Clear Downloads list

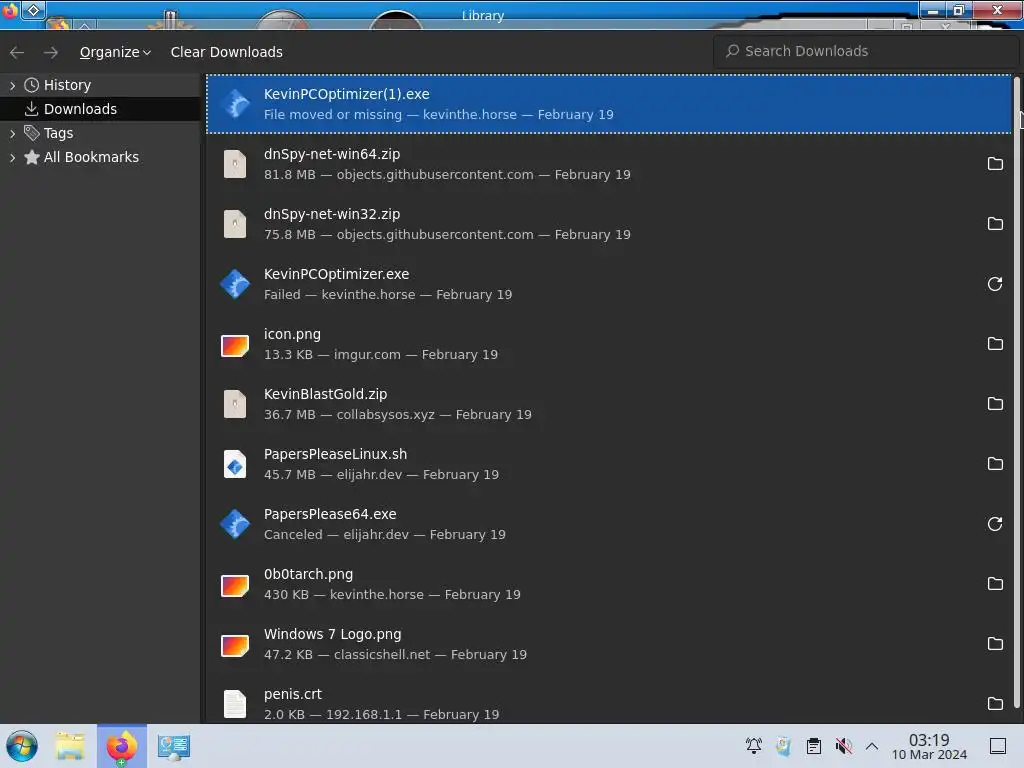(x=227, y=52)
